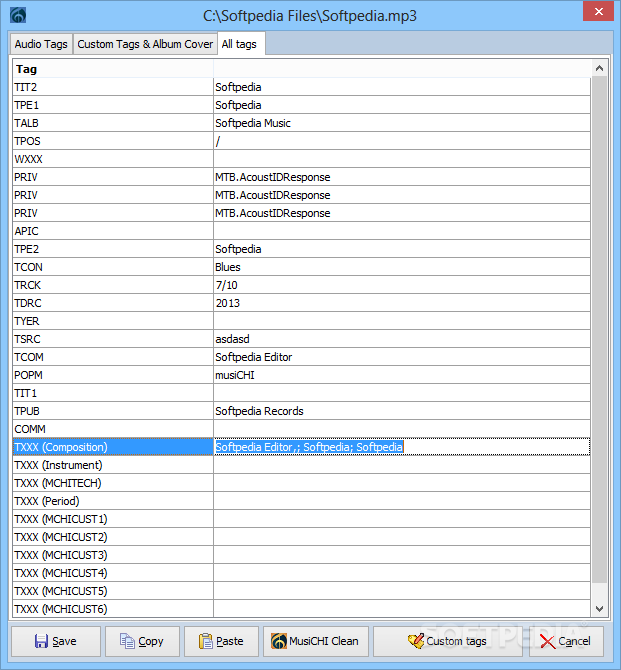Viewport: 621px width, 670px height.
Task: Select the TXXX (Period) row
Action: pyautogui.click(x=301, y=501)
